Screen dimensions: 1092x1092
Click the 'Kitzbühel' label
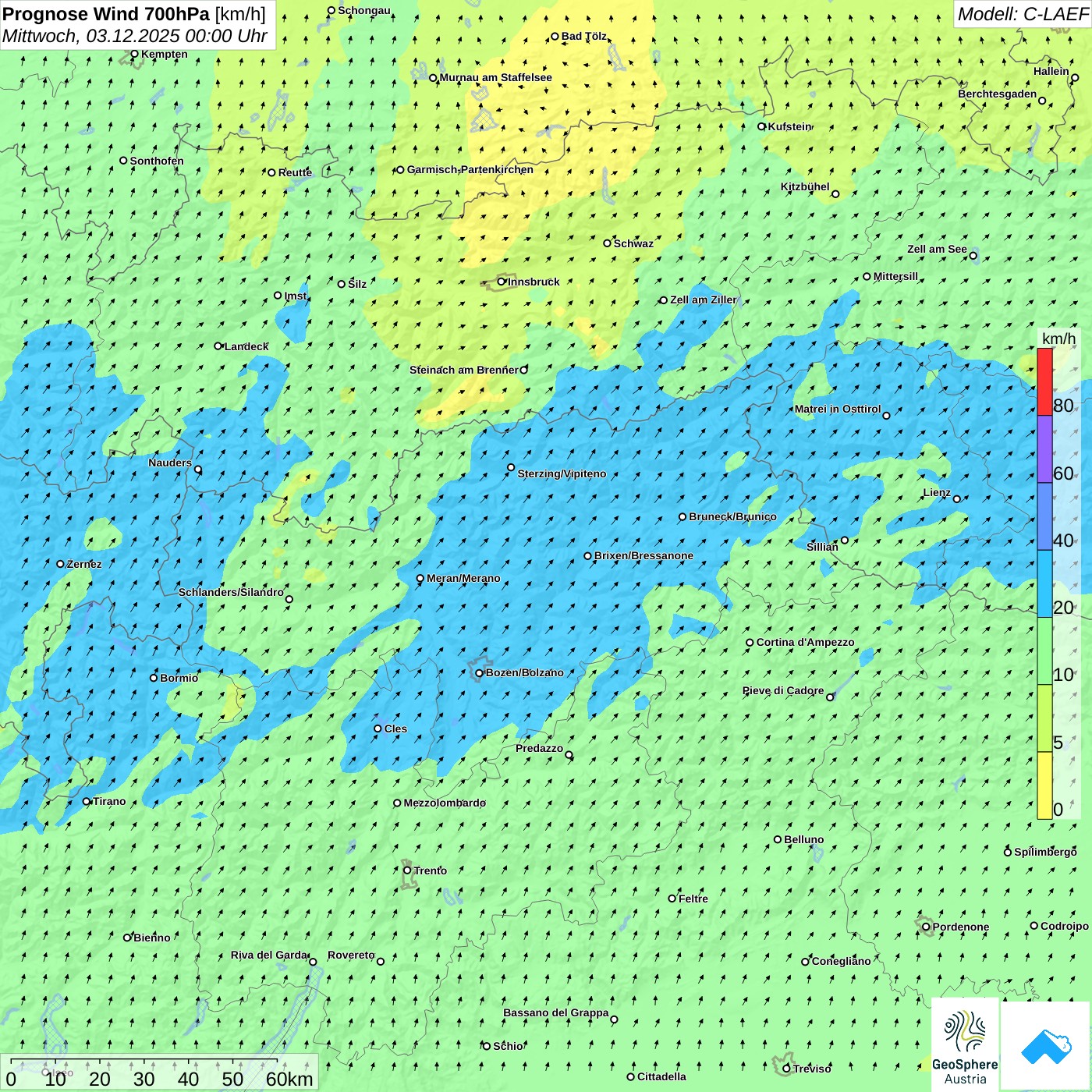coord(805,187)
